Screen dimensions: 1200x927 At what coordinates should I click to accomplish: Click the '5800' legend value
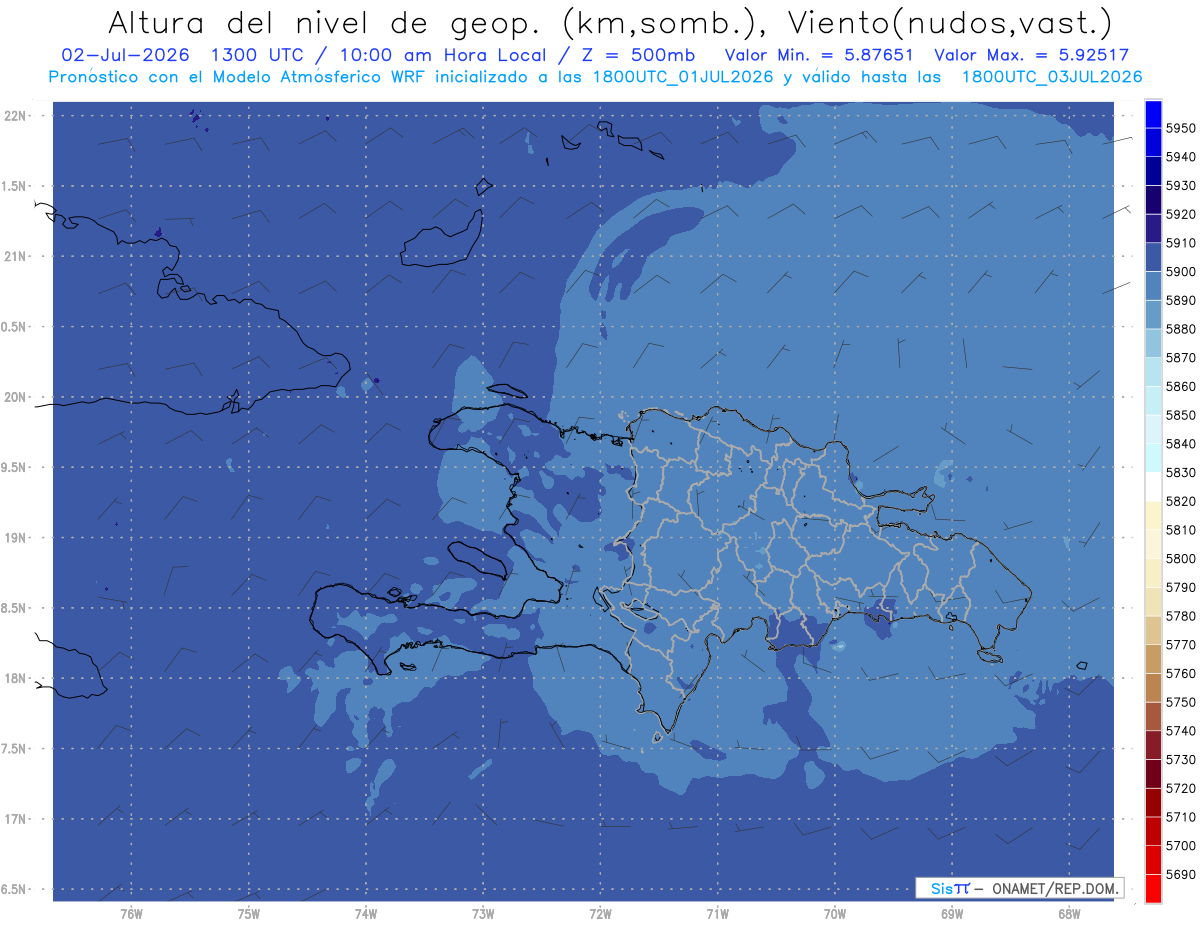coord(1180,559)
